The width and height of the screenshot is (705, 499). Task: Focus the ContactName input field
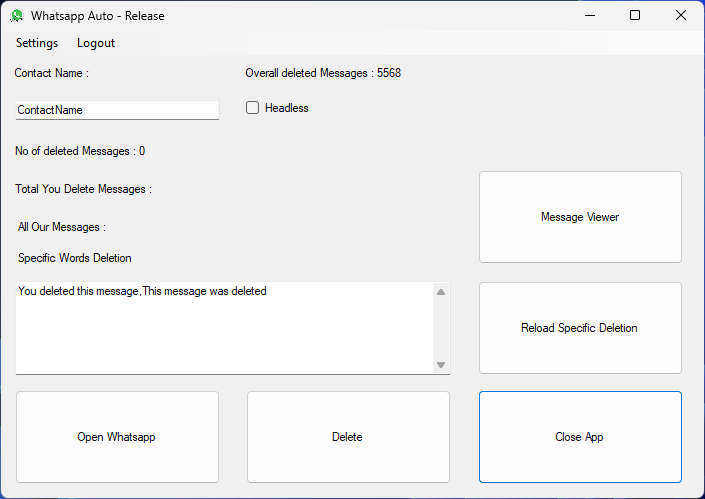[117, 110]
